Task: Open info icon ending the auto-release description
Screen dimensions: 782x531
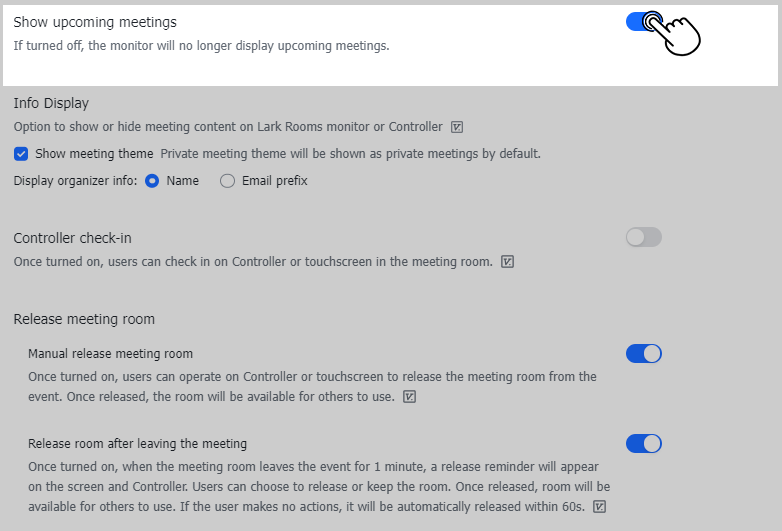Action: pyautogui.click(x=600, y=506)
